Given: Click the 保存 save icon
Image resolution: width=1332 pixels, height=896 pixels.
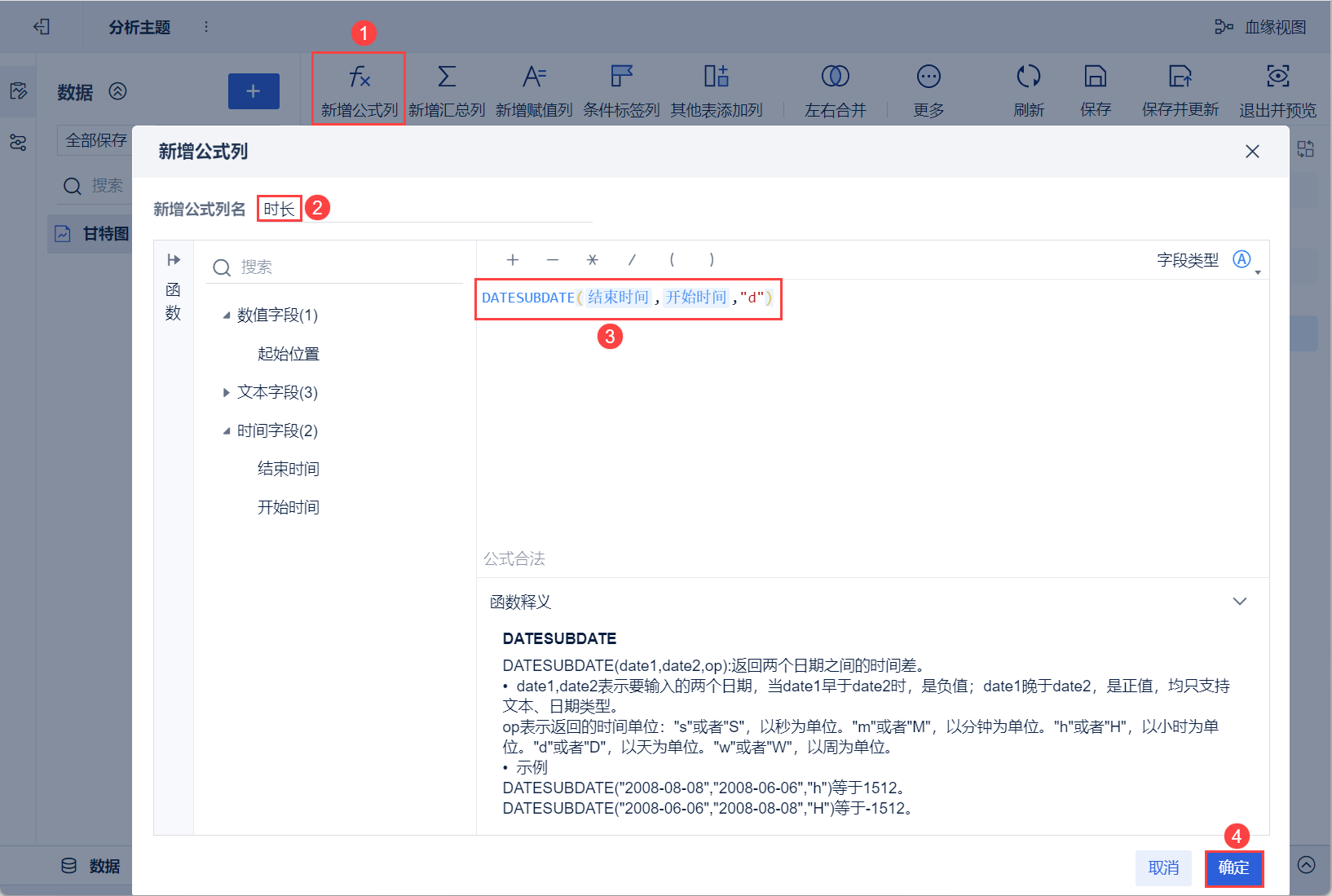Looking at the screenshot, I should click(x=1095, y=88).
